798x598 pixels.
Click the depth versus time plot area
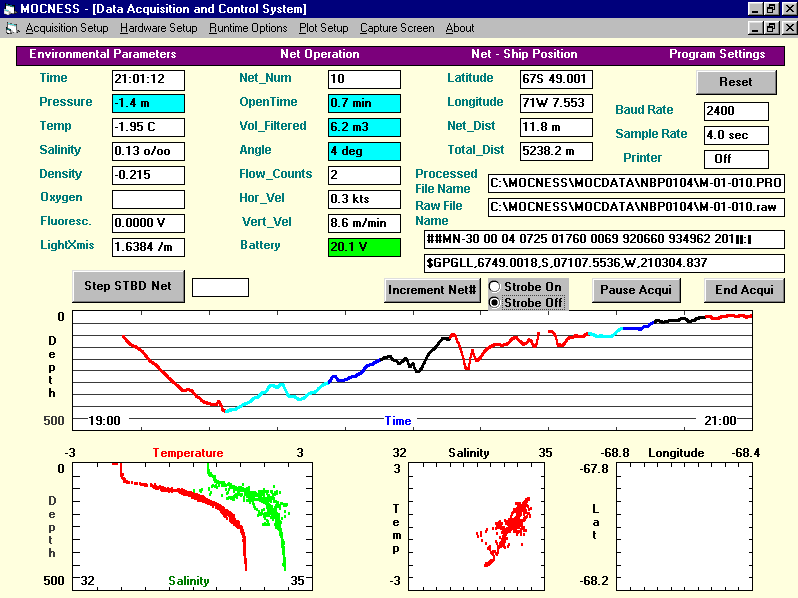(x=412, y=371)
